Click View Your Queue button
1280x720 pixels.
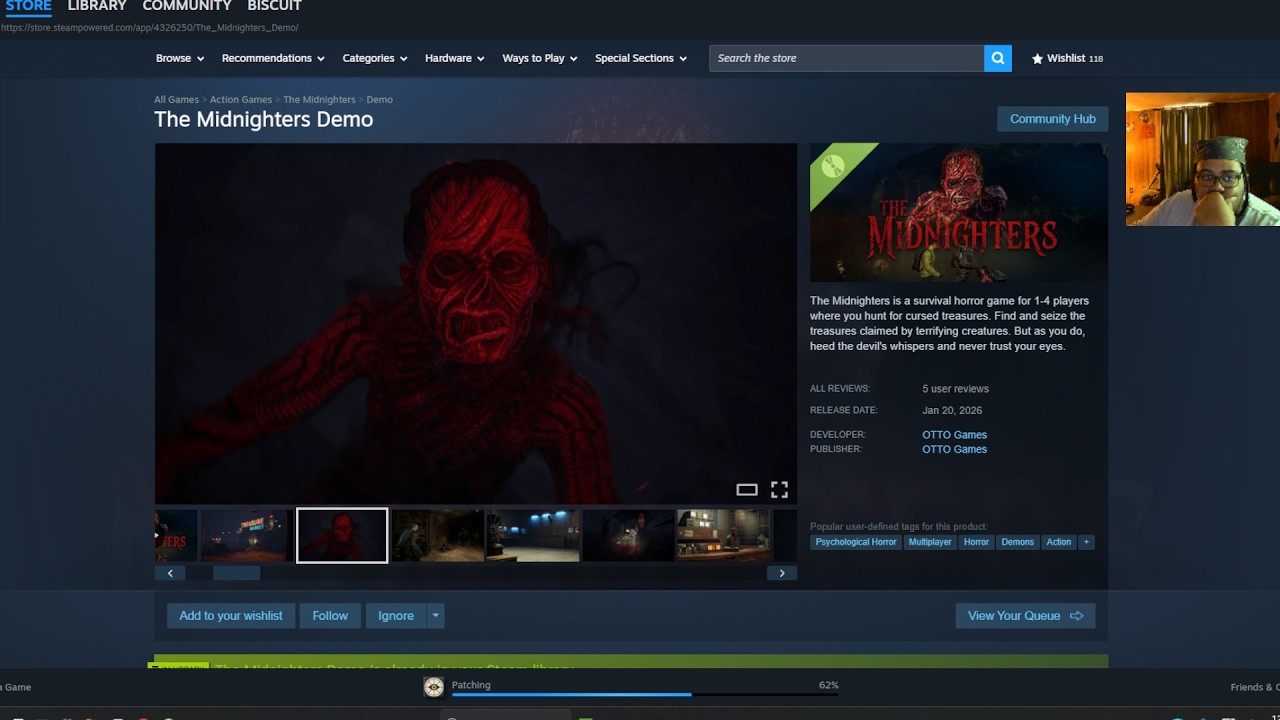[x=1025, y=616]
